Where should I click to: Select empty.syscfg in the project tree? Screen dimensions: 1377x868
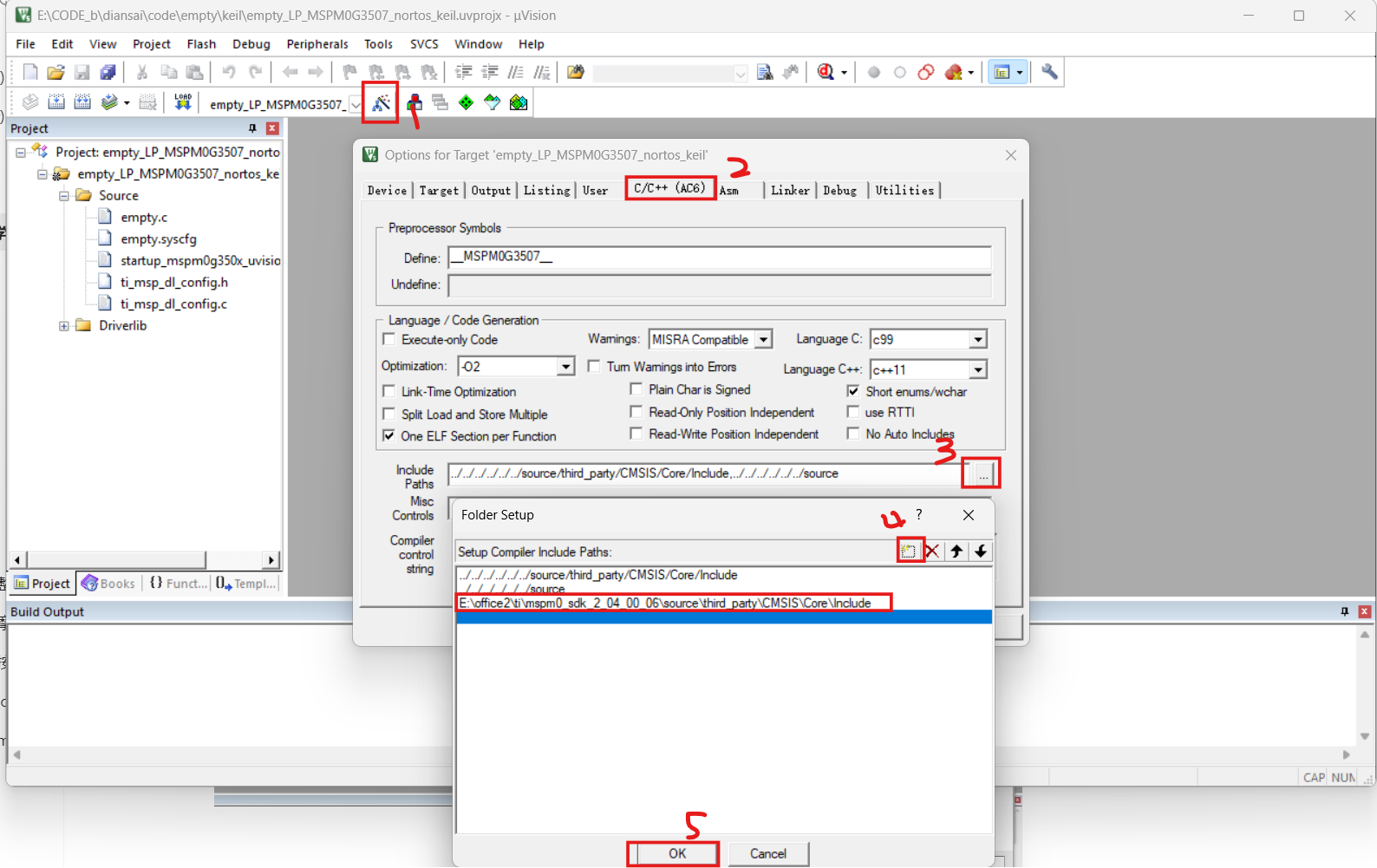(x=159, y=239)
